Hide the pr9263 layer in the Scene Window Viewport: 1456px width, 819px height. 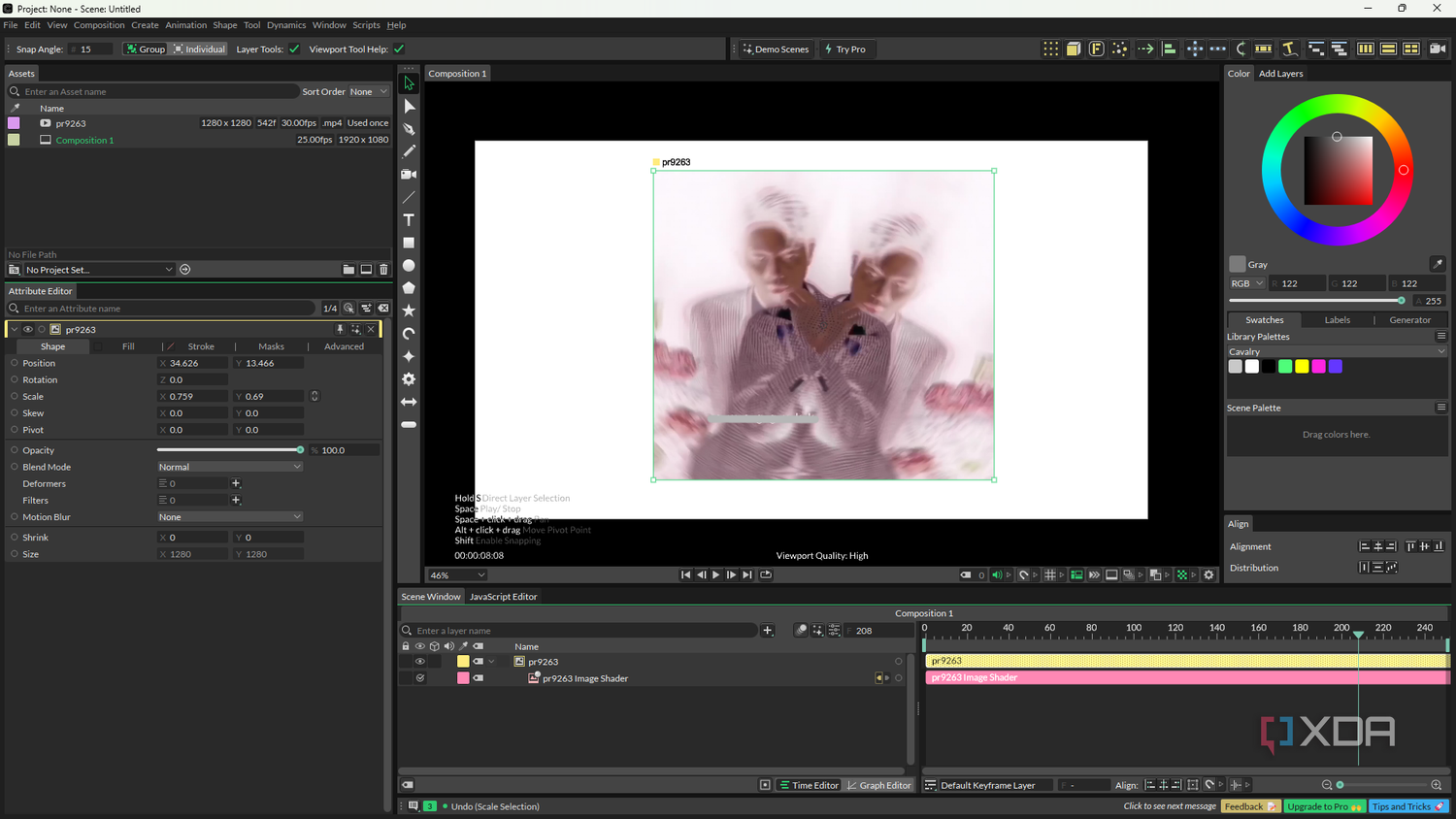pos(420,662)
